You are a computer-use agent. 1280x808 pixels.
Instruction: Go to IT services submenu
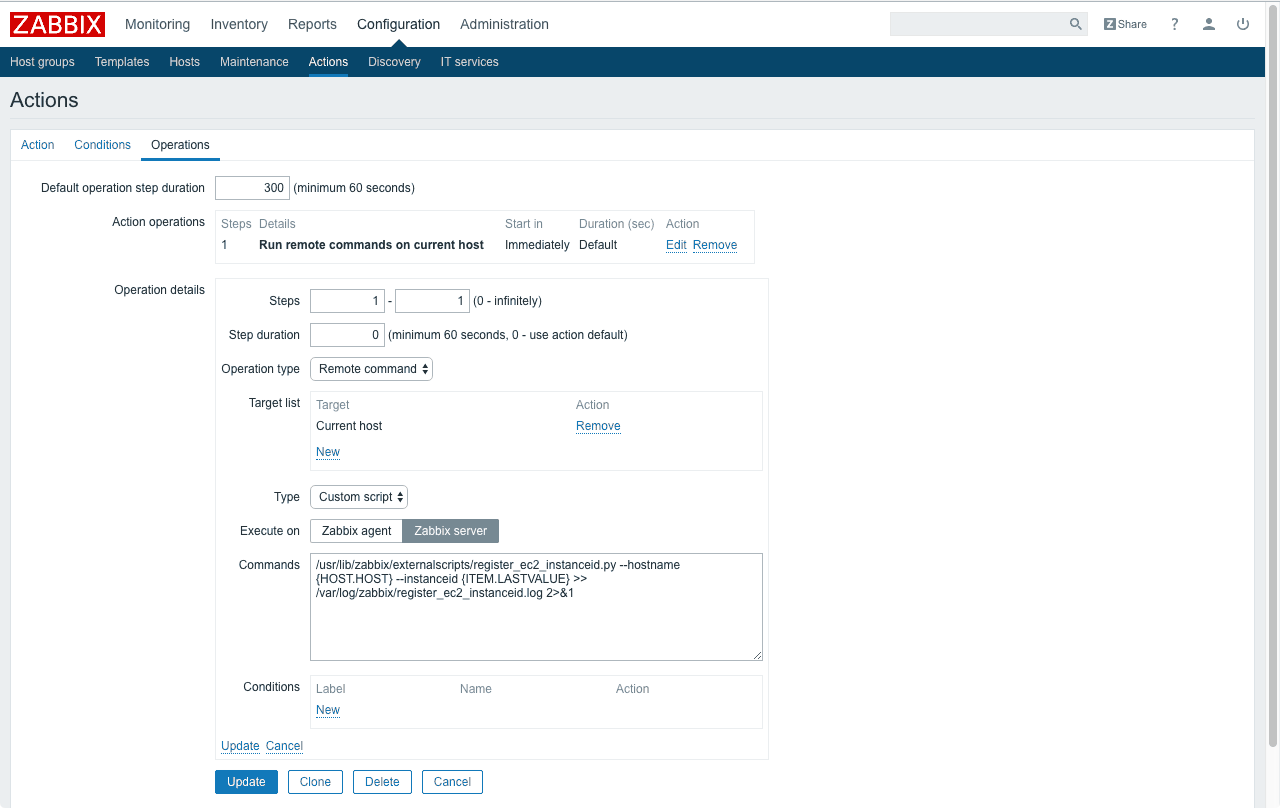469,62
